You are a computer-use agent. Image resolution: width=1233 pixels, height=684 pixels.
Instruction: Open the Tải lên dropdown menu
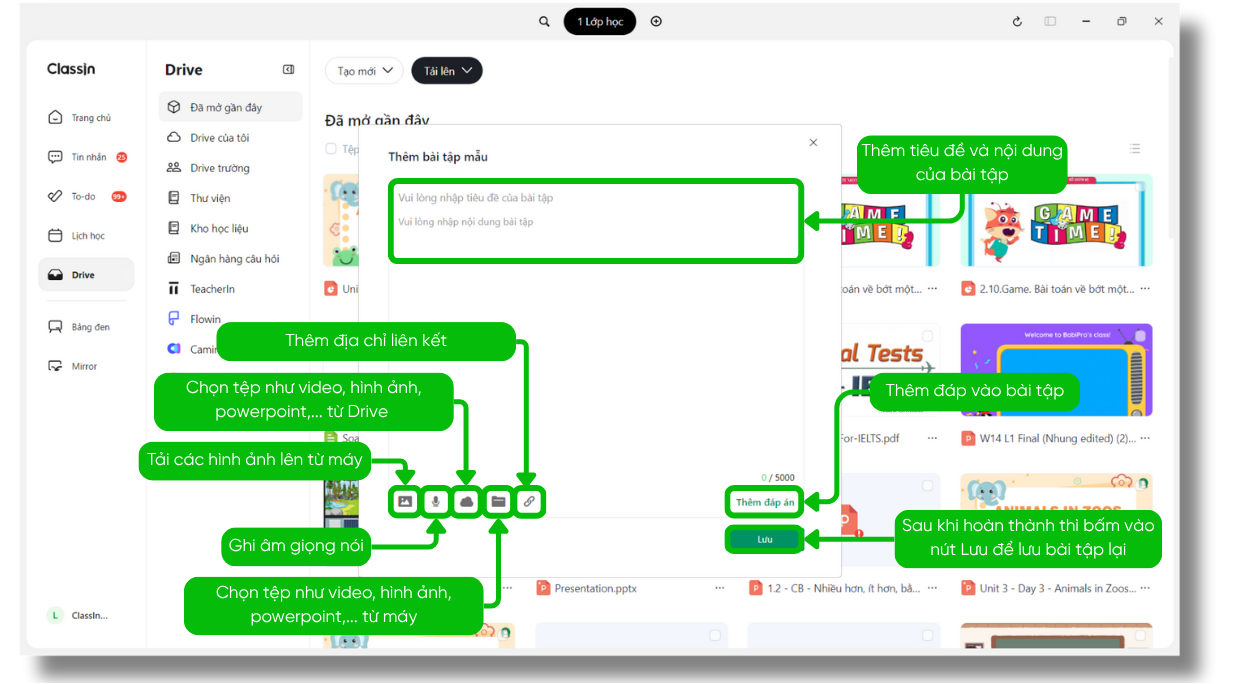pos(447,71)
